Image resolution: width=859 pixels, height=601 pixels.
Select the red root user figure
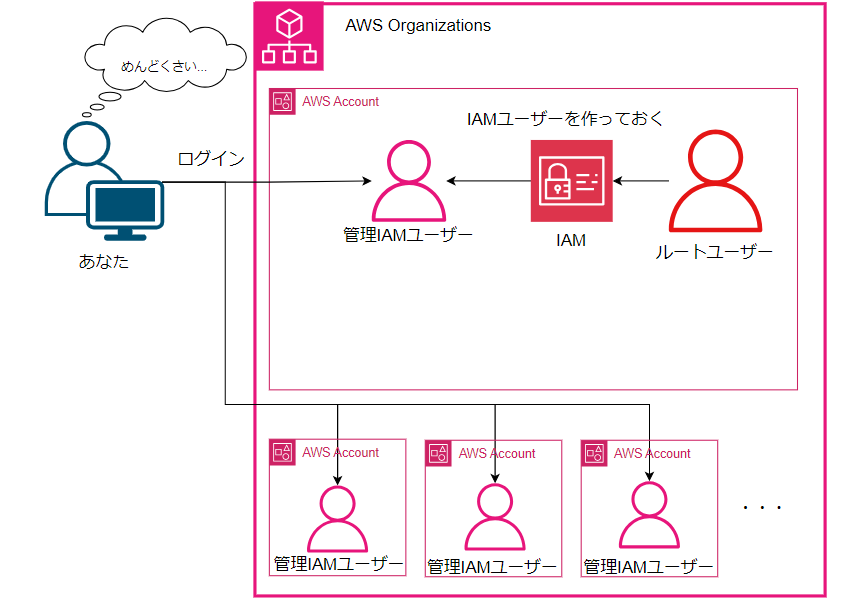[x=715, y=181]
